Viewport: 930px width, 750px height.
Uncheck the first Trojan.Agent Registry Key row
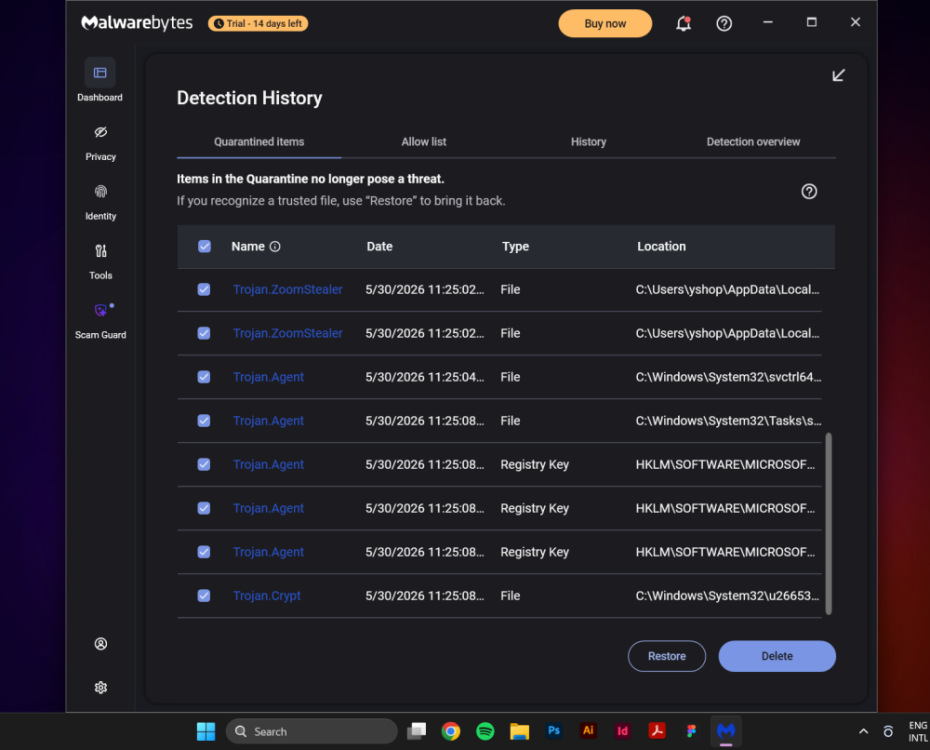point(204,464)
